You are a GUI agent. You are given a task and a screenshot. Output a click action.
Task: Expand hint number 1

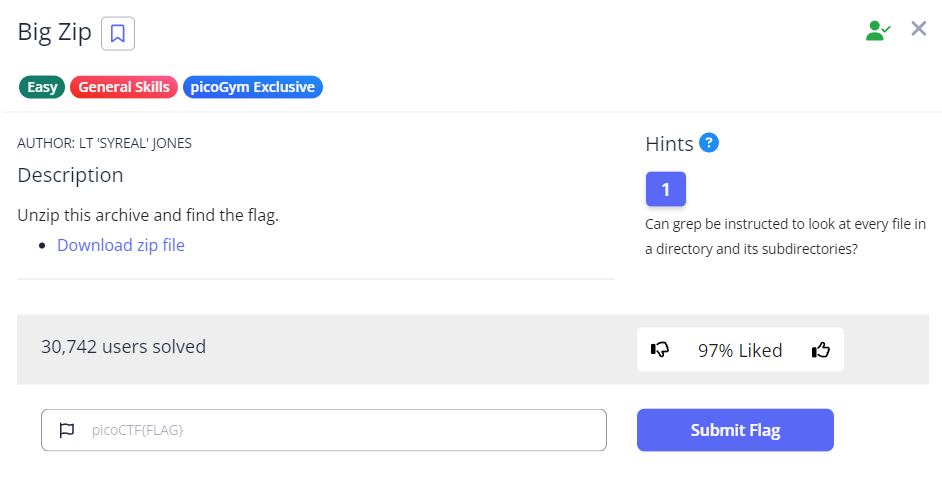coord(666,189)
